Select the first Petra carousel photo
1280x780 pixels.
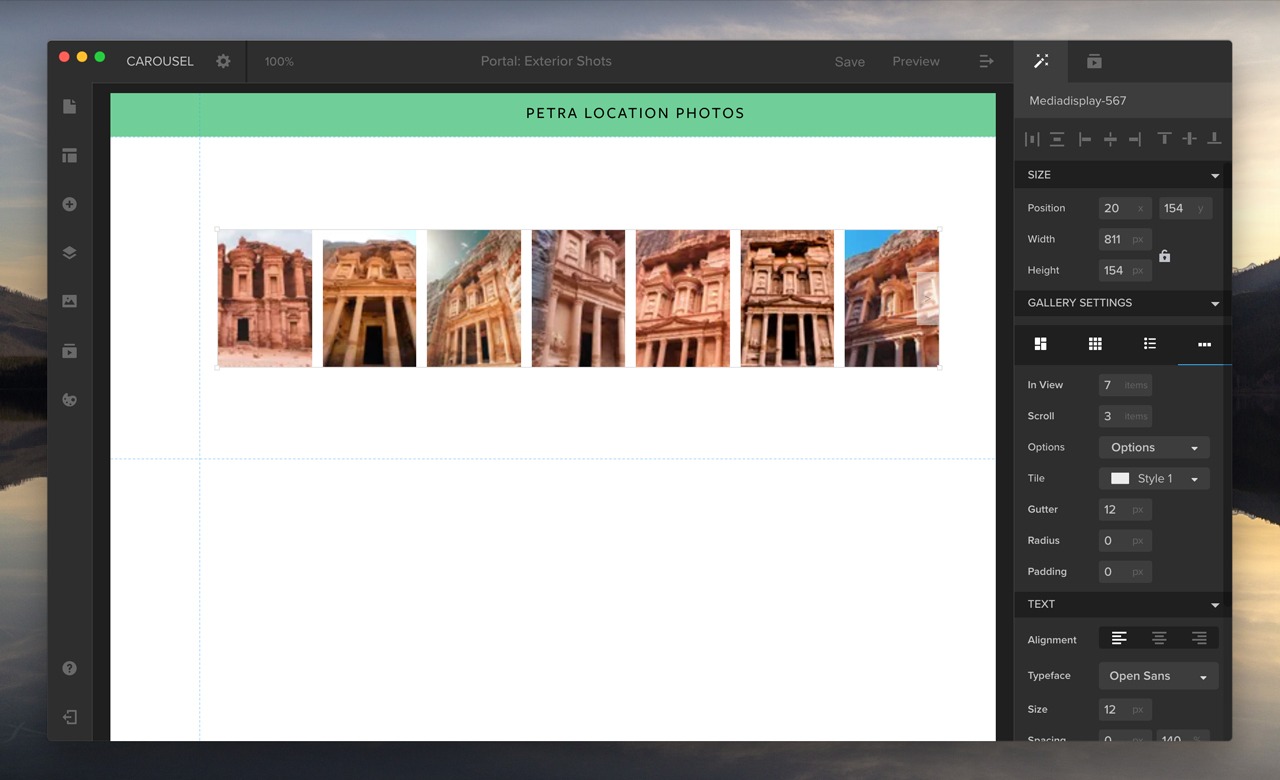tap(265, 298)
